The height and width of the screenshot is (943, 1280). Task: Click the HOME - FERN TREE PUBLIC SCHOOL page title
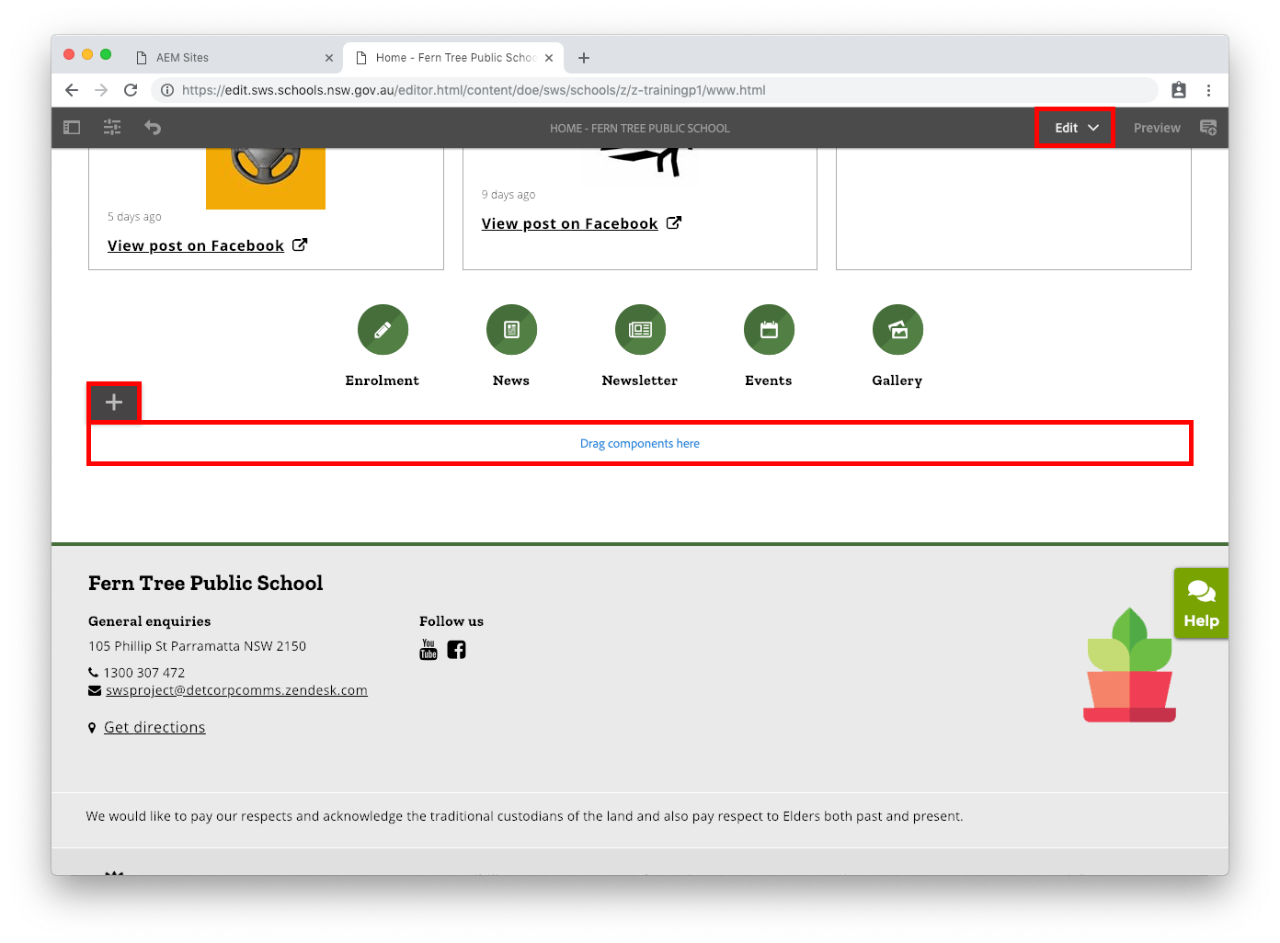[640, 128]
